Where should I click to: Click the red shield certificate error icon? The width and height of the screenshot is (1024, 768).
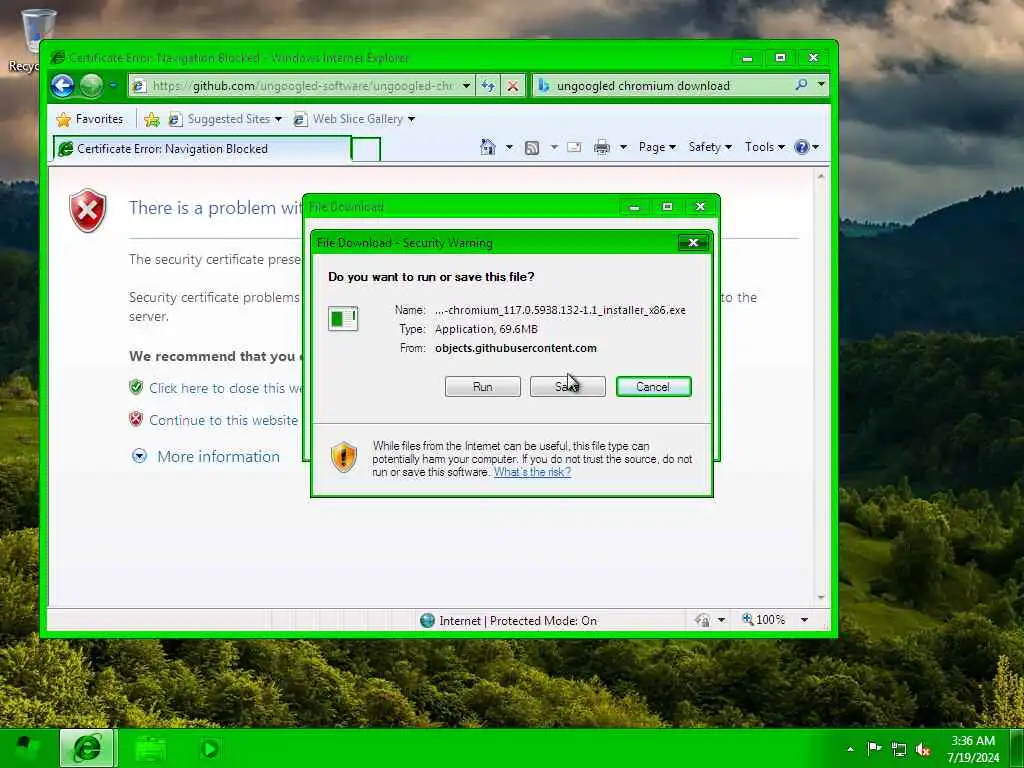click(x=88, y=210)
